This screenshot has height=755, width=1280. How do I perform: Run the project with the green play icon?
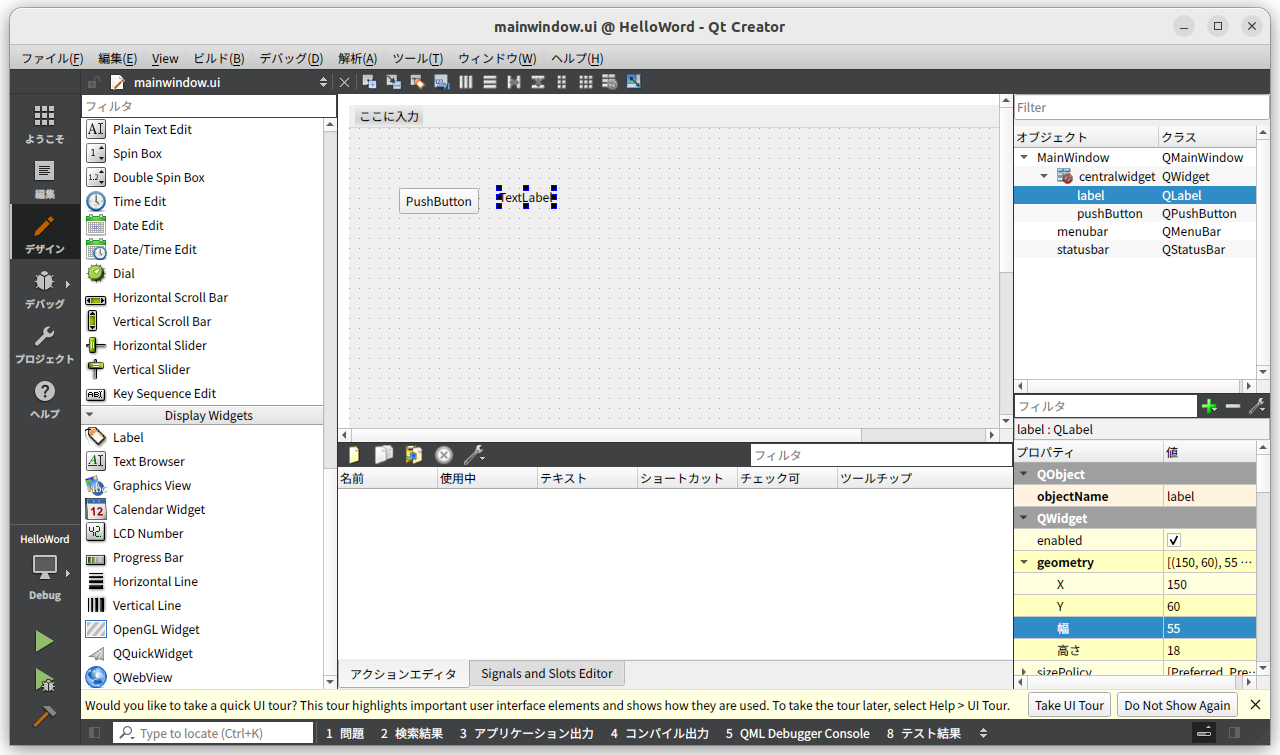click(x=44, y=640)
